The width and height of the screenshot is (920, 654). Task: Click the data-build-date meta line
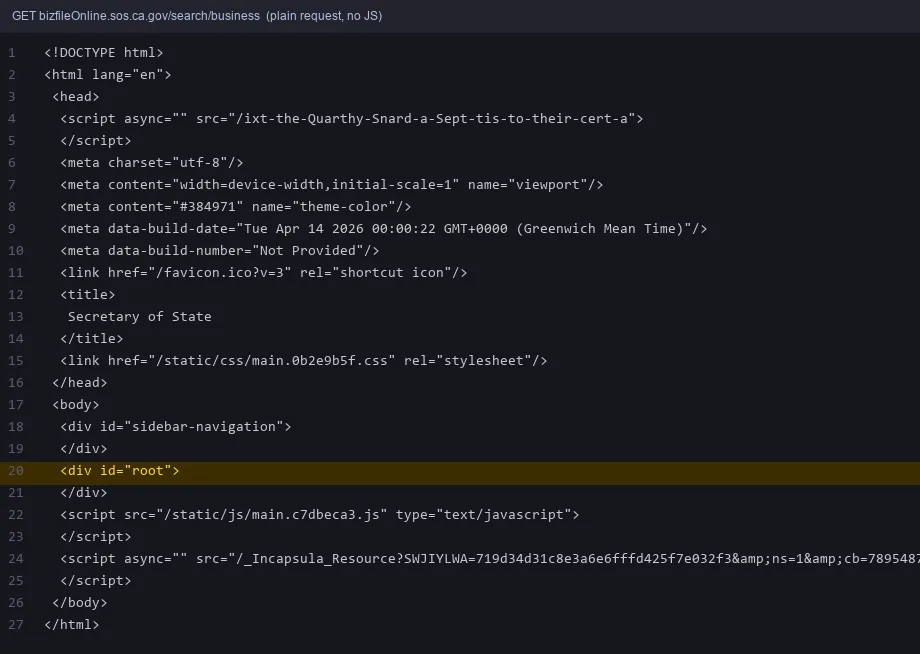pyautogui.click(x=384, y=229)
